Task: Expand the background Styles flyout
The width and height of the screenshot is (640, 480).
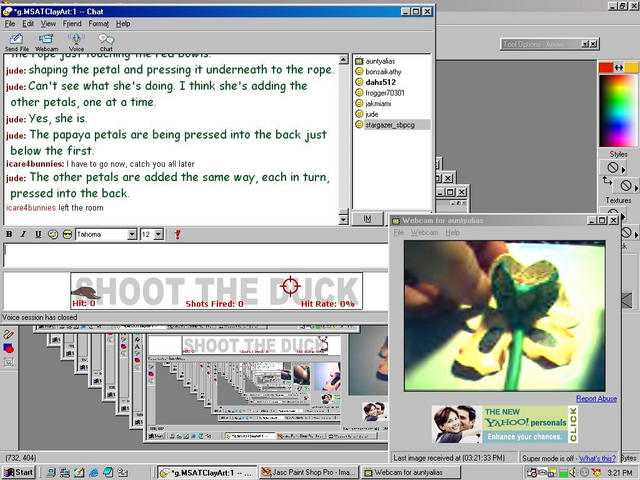Action: pyautogui.click(x=636, y=188)
